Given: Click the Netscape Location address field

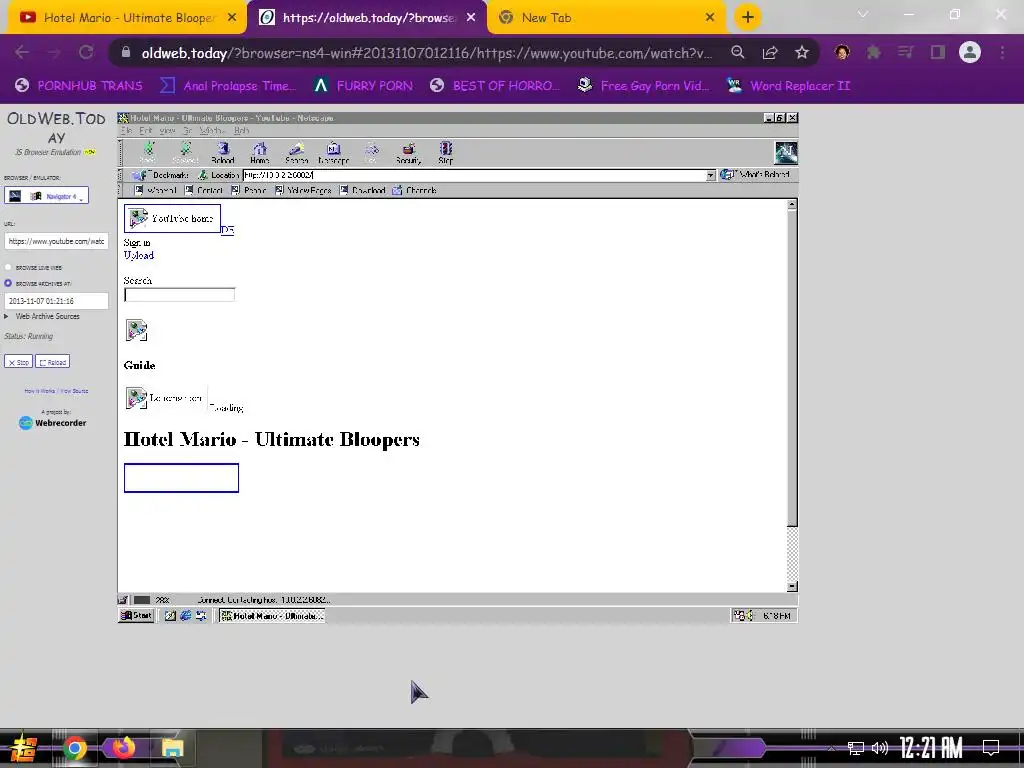Looking at the screenshot, I should click(x=474, y=175).
